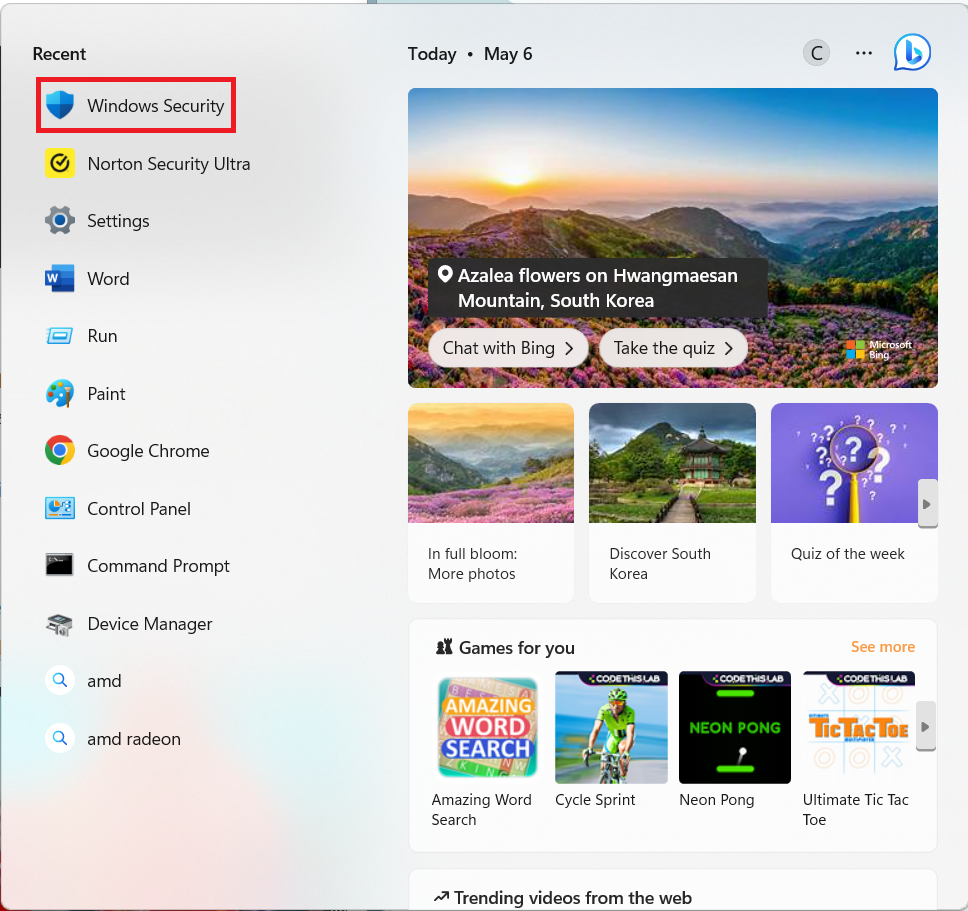Launch Command Prompt icon
968x911 pixels.
point(60,566)
